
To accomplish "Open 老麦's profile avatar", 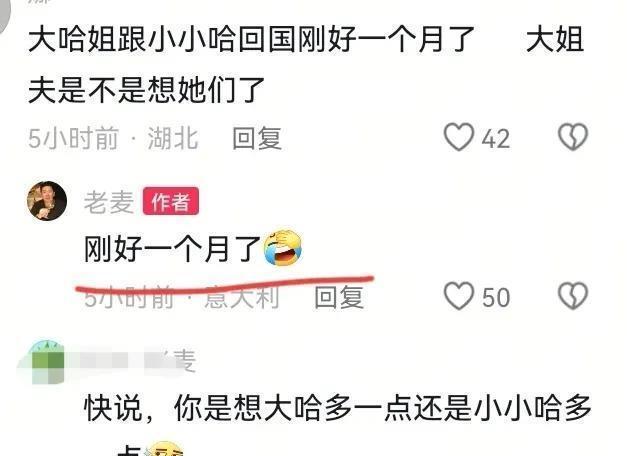I will [x=47, y=201].
